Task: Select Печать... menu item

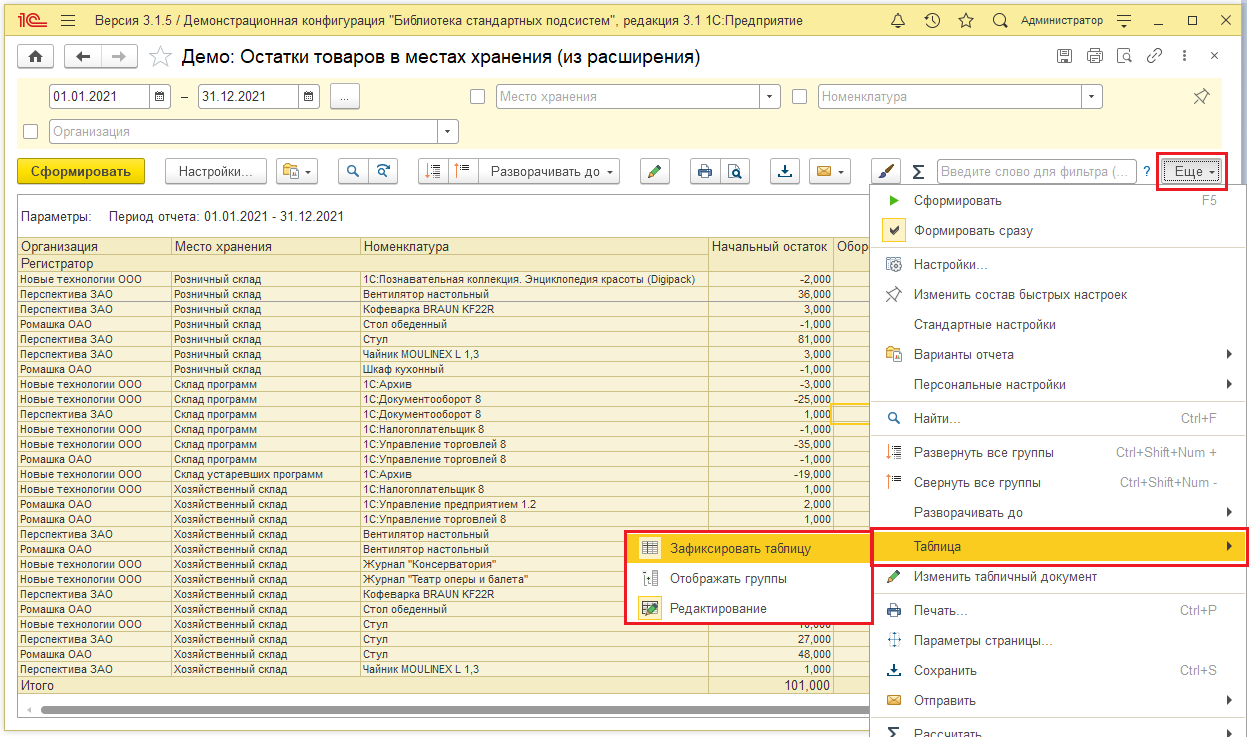Action: (1058, 610)
